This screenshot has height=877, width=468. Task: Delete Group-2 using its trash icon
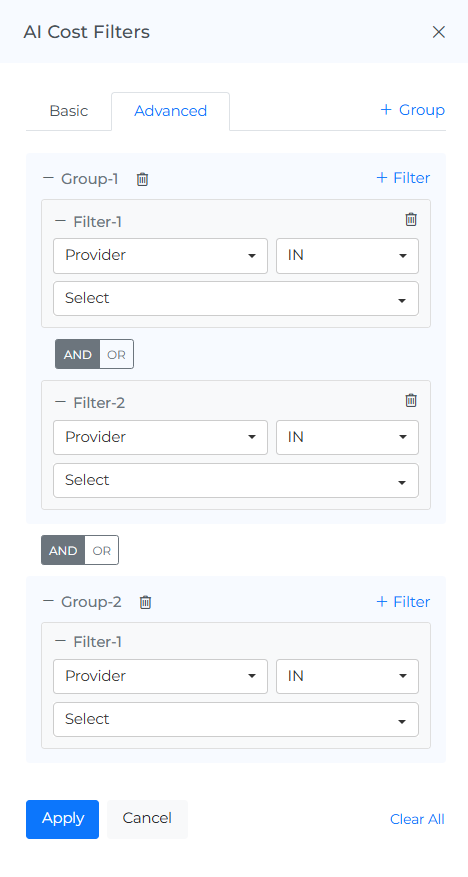point(145,602)
